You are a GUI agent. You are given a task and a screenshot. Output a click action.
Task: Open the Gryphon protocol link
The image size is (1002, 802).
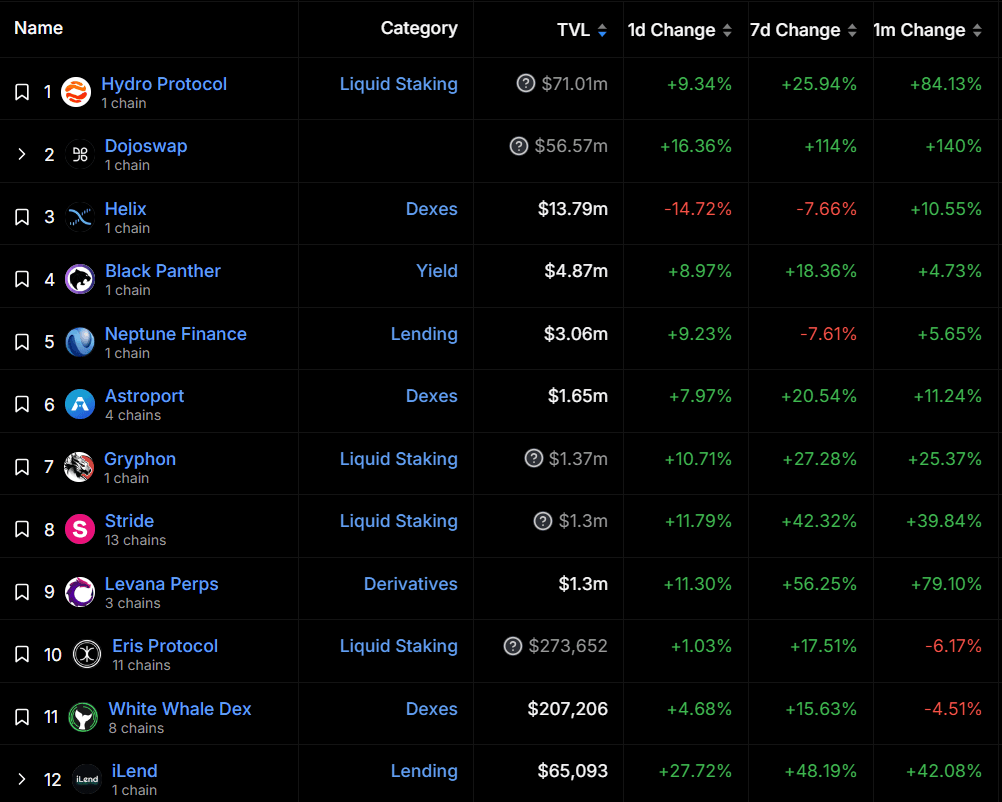pyautogui.click(x=140, y=459)
